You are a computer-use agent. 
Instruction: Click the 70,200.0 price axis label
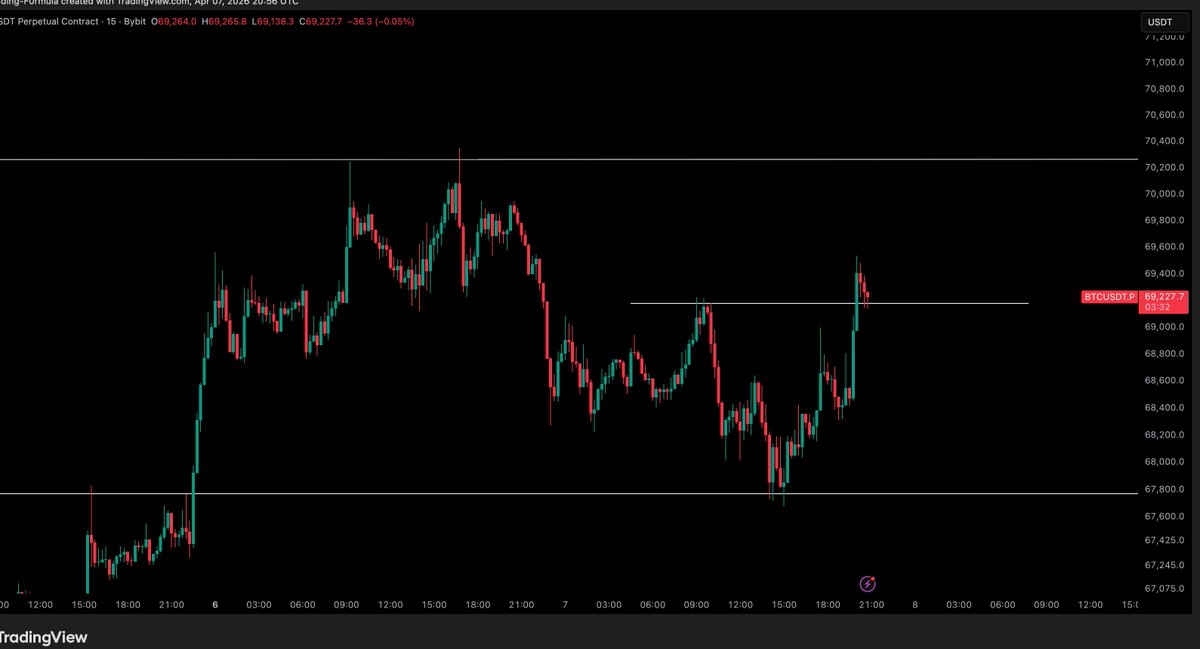tap(1165, 168)
